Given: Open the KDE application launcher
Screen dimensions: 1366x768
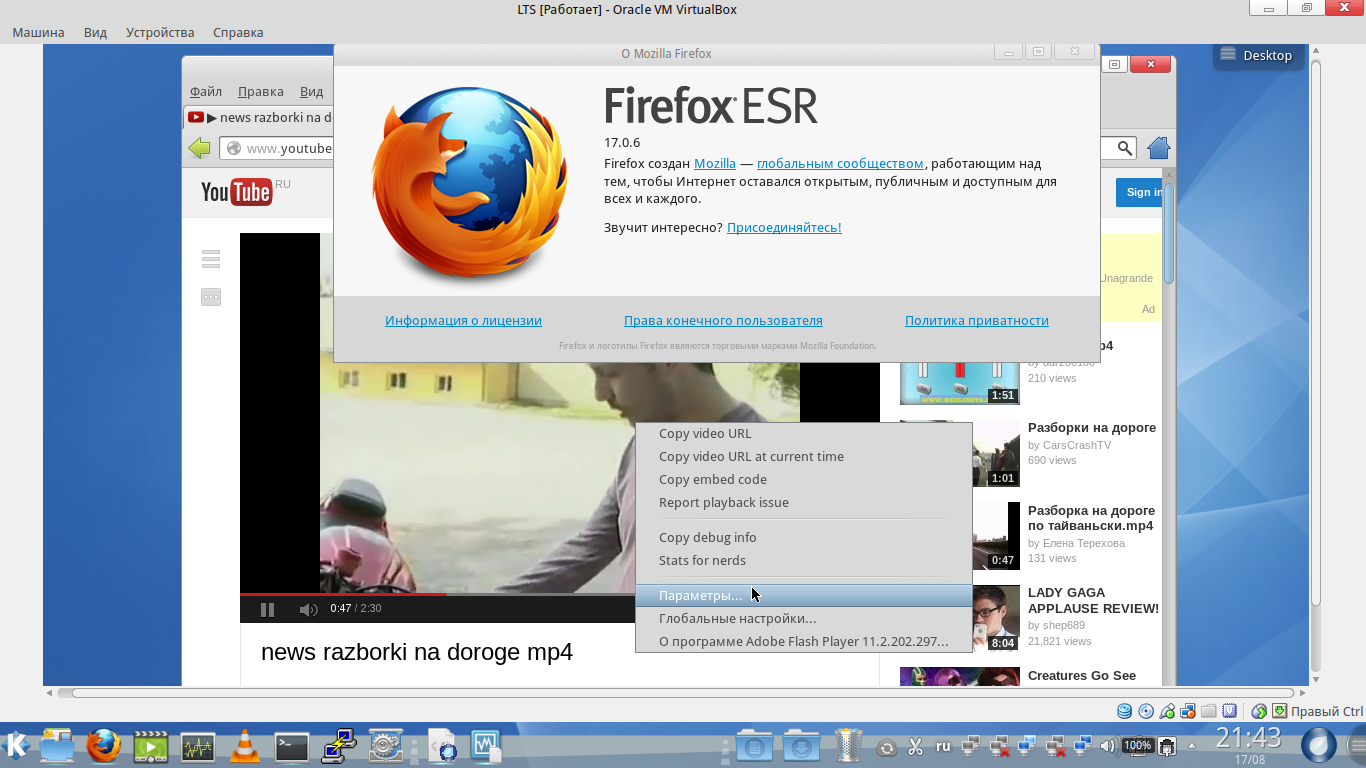Looking at the screenshot, I should 17,745.
